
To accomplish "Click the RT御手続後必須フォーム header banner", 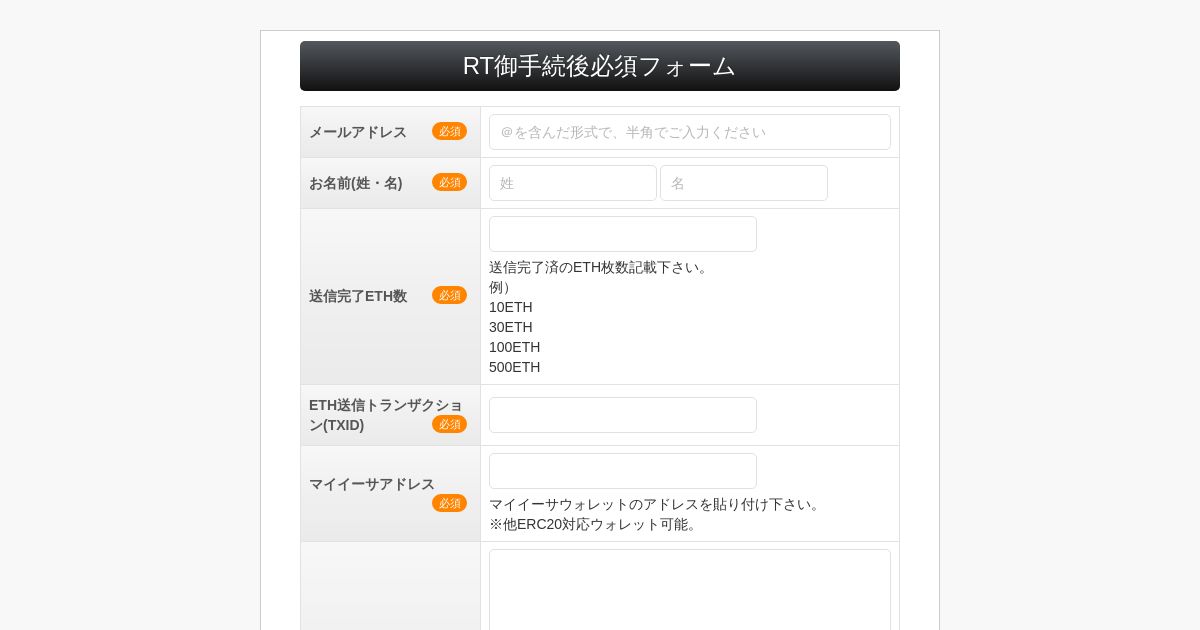I will click(600, 66).
